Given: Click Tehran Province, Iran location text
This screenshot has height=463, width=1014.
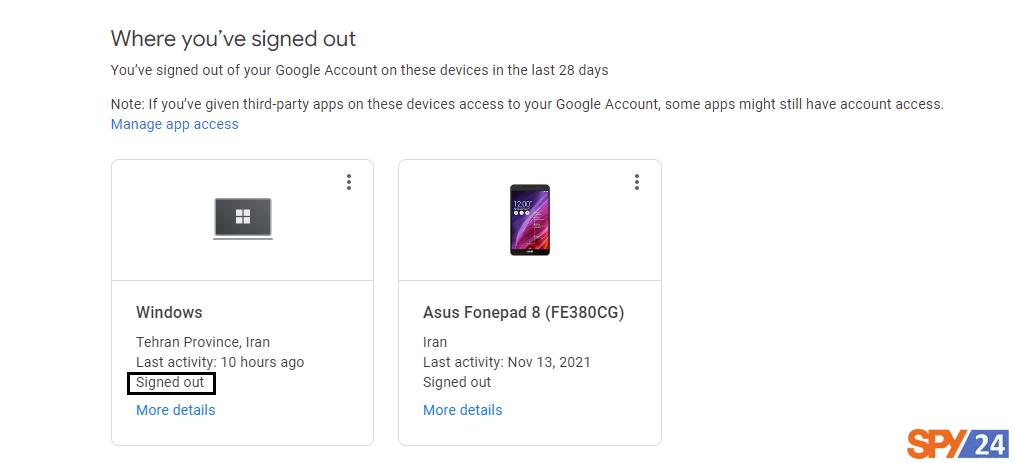Looking at the screenshot, I should [203, 342].
